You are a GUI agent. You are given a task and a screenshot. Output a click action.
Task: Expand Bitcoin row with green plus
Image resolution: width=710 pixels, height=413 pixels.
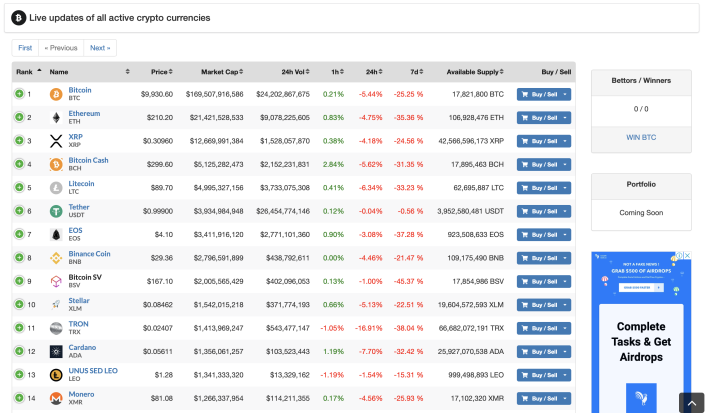pyautogui.click(x=19, y=94)
